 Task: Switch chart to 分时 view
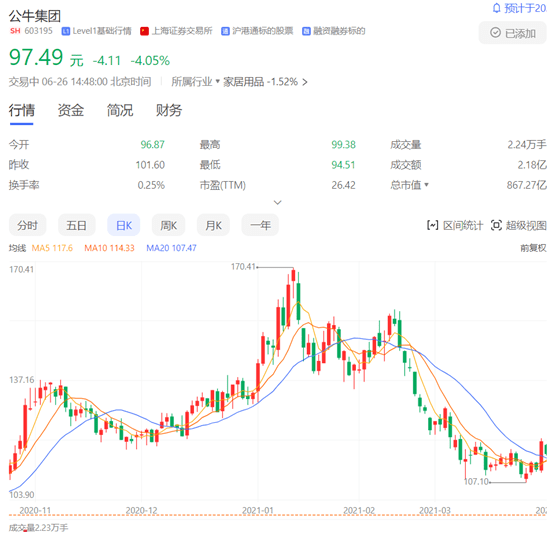(x=27, y=225)
